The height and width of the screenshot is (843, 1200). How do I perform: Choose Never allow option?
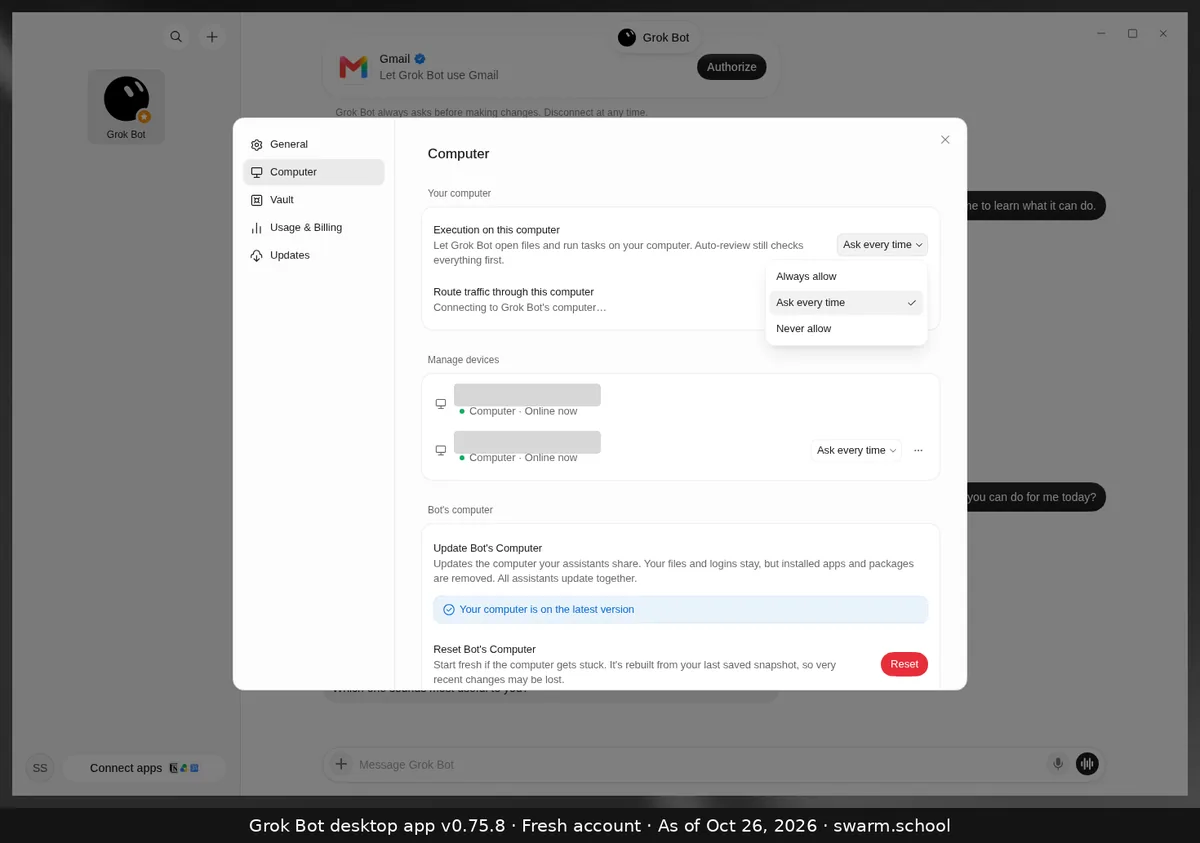pos(846,328)
